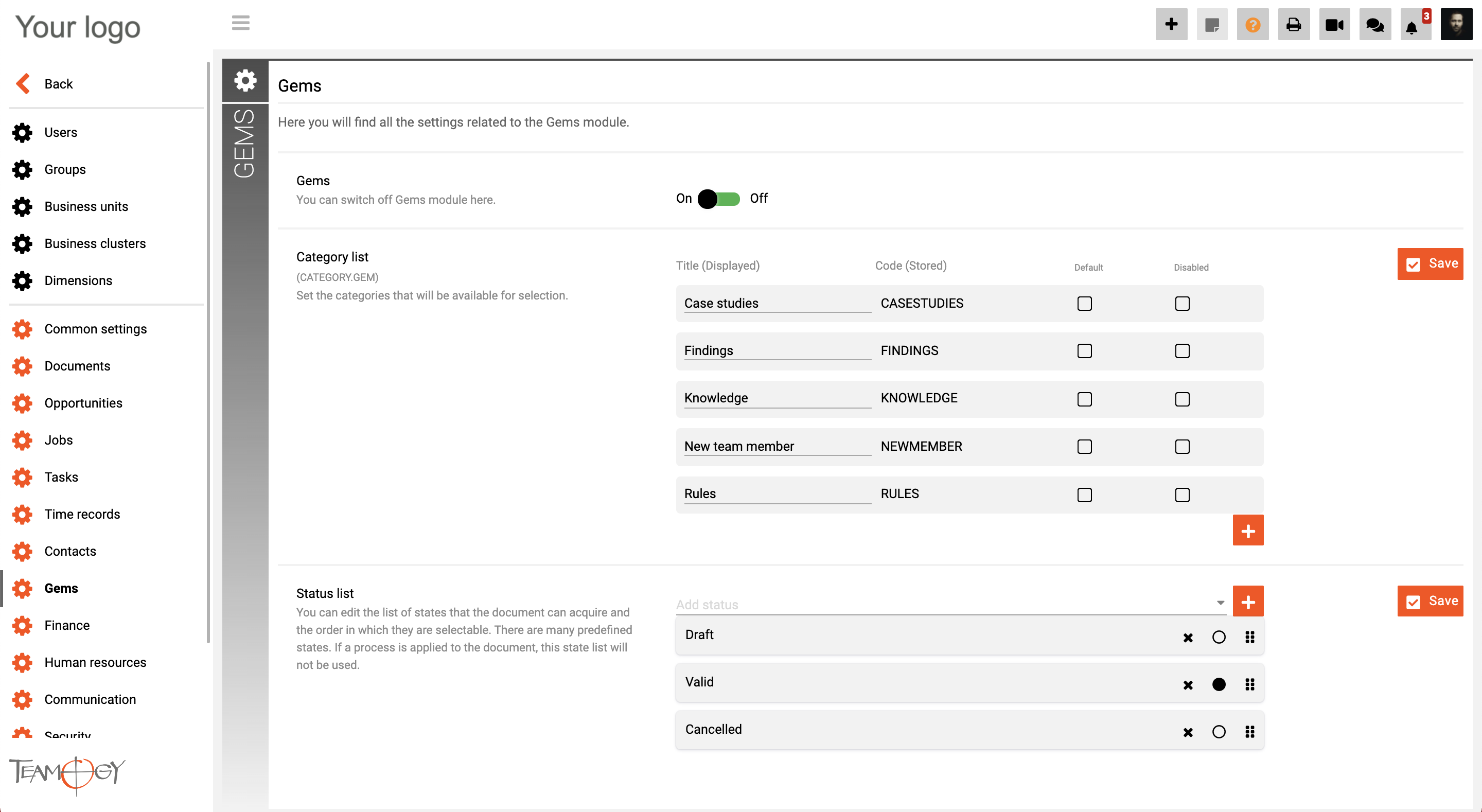Viewport: 1482px width, 812px height.
Task: Toggle the Gems module On/Off switch
Action: (x=718, y=199)
